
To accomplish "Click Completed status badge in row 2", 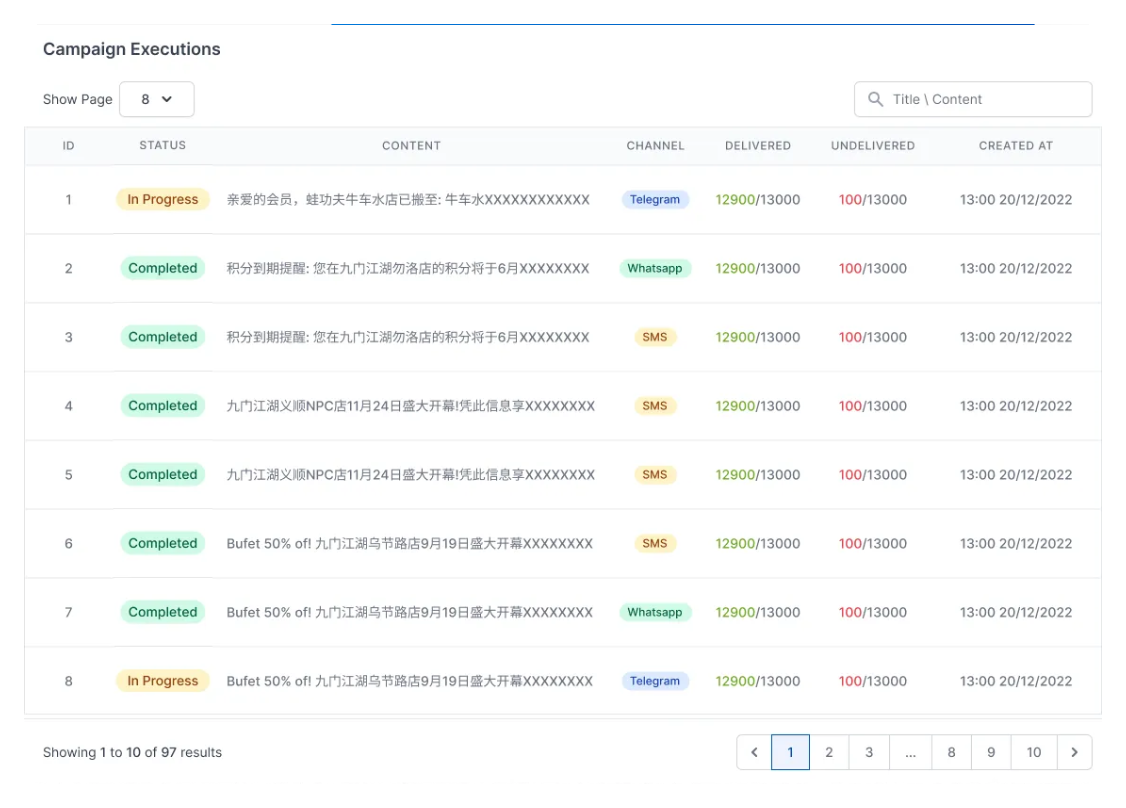I will click(x=162, y=268).
